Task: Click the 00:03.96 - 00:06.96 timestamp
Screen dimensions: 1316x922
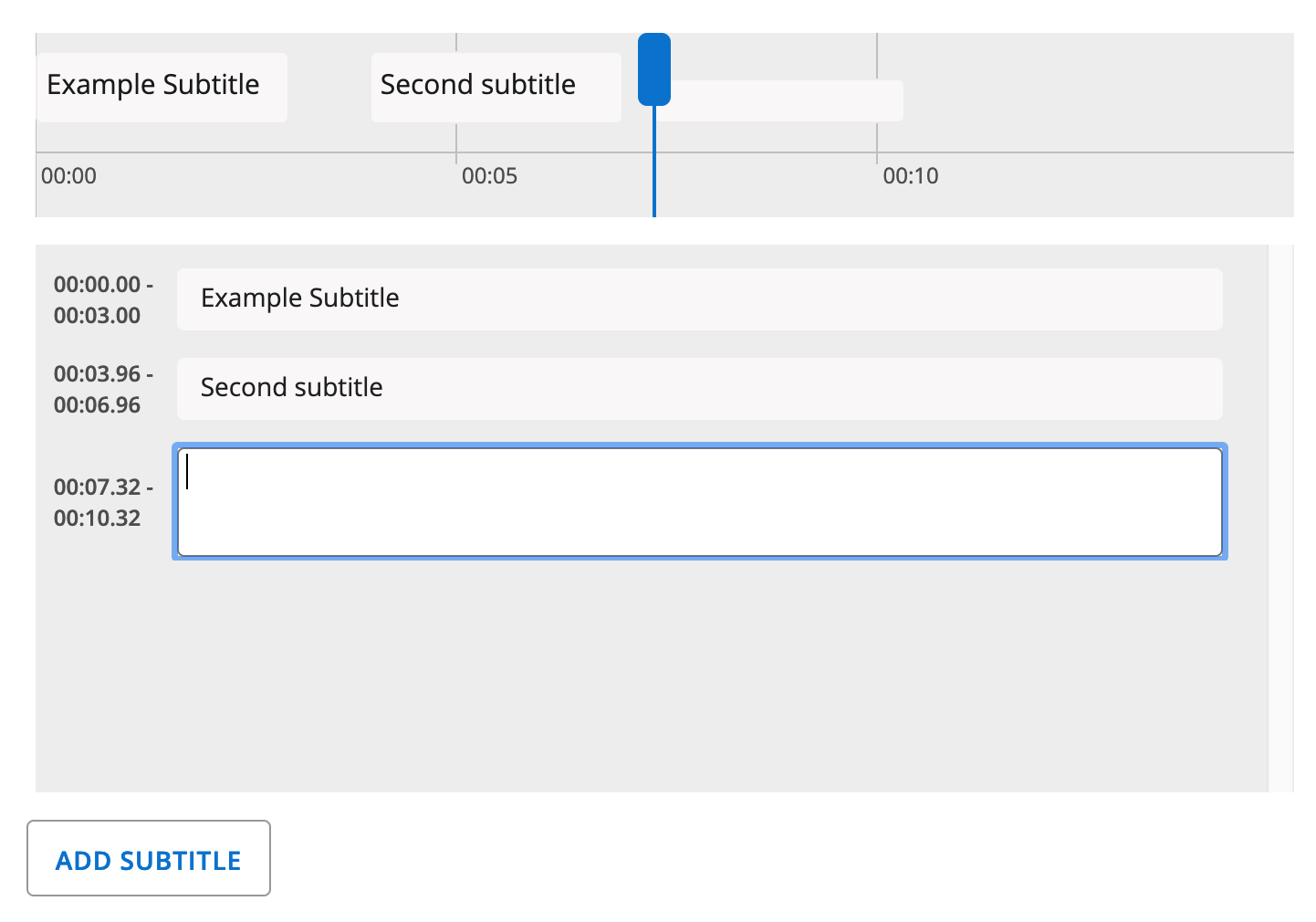Action: pos(102,390)
